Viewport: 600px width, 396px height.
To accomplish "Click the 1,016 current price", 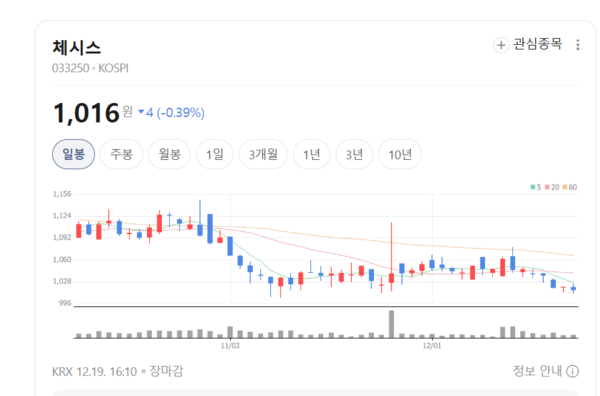I will 86,113.
